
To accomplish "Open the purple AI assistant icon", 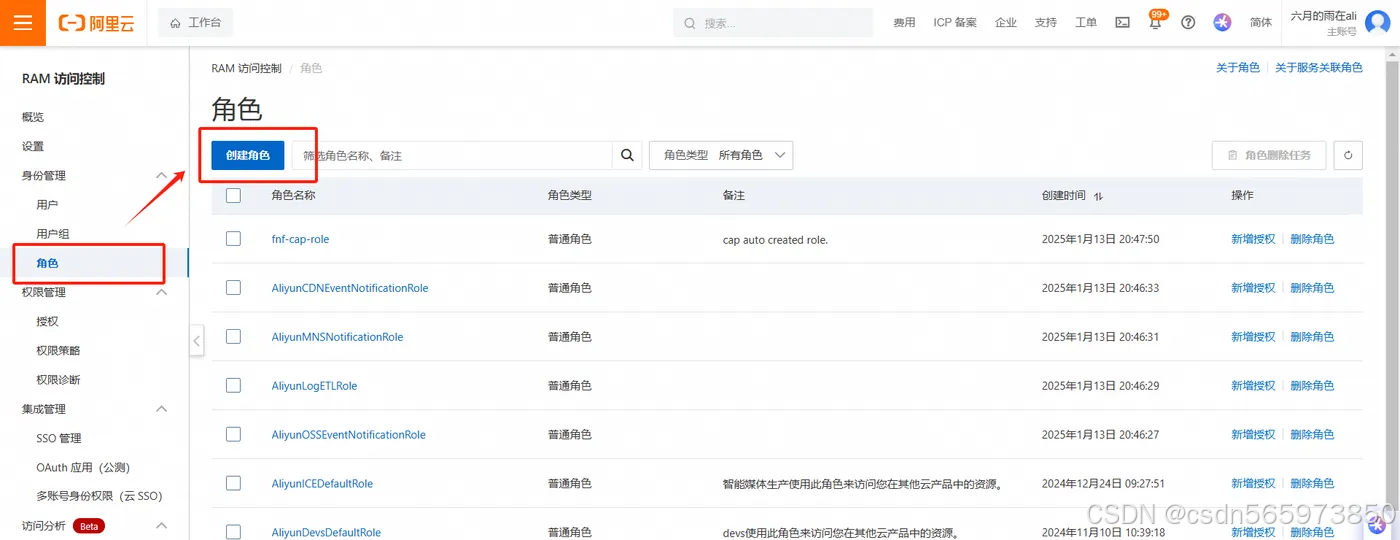I will coord(1222,22).
